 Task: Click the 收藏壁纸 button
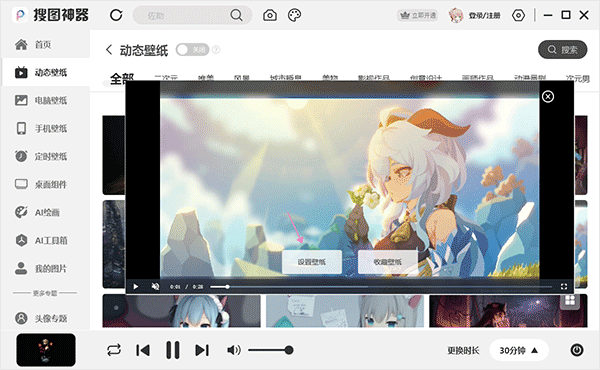tap(388, 262)
